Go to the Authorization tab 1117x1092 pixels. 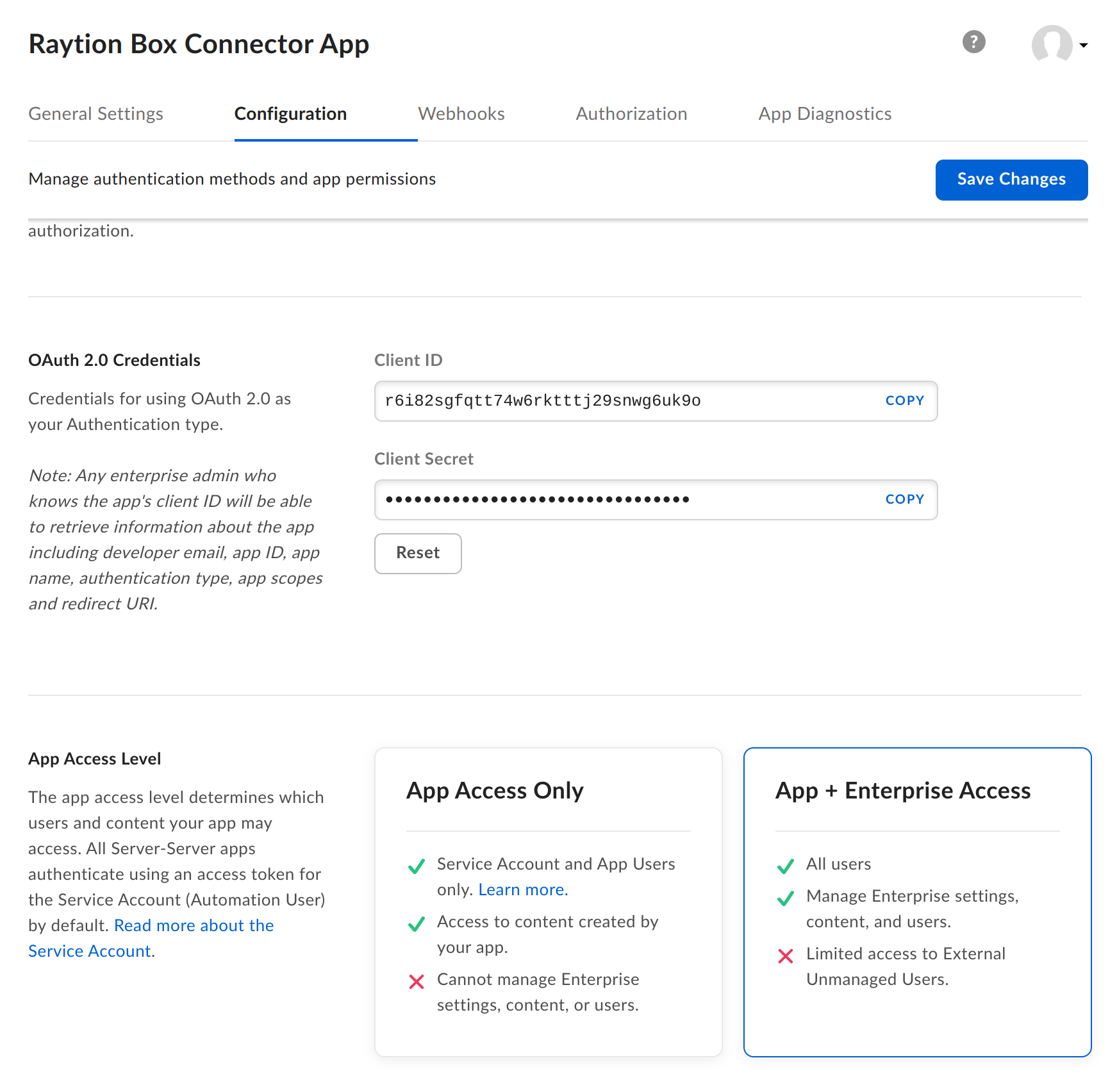[631, 114]
